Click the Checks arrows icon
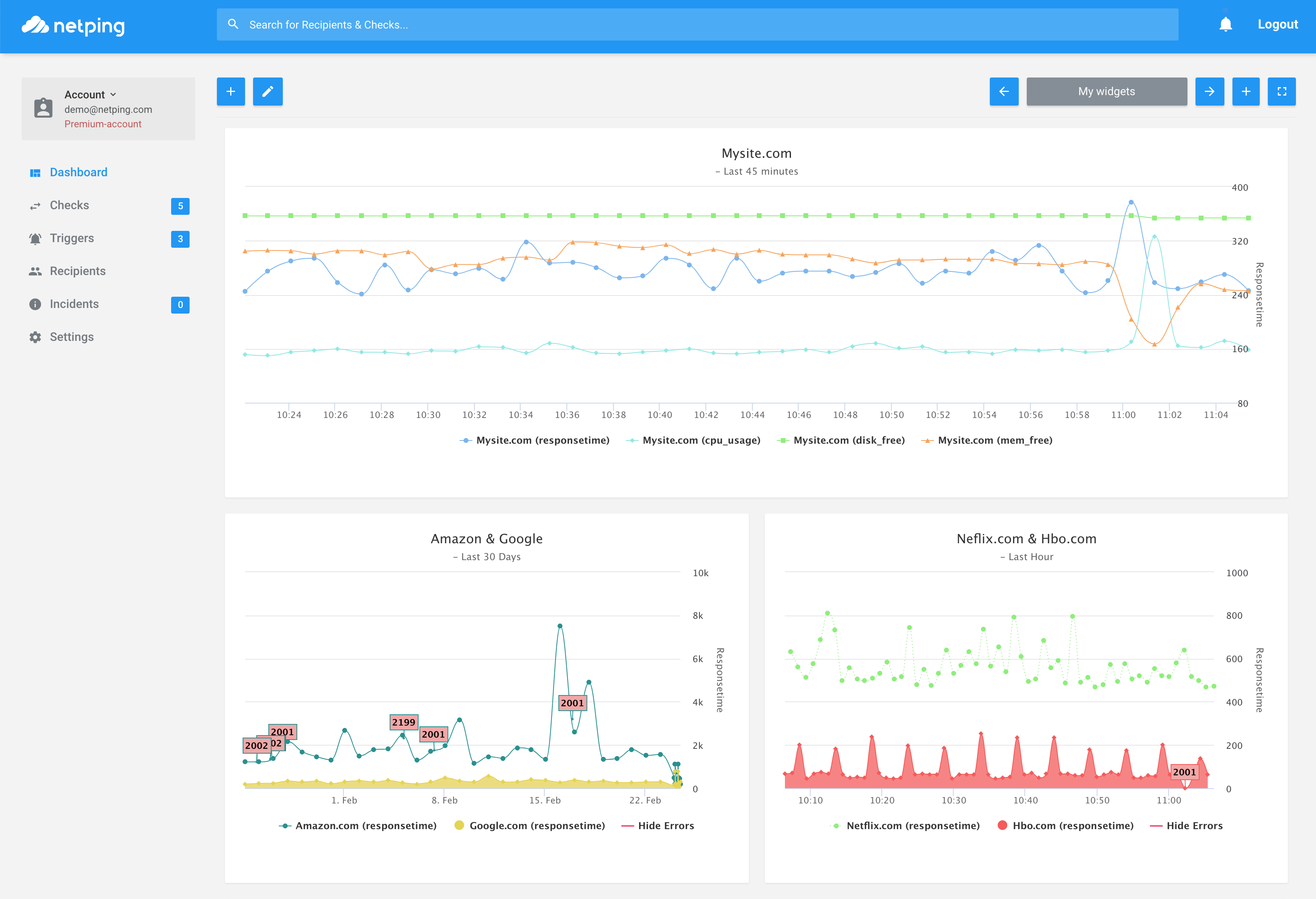The image size is (1316, 899). (35, 206)
